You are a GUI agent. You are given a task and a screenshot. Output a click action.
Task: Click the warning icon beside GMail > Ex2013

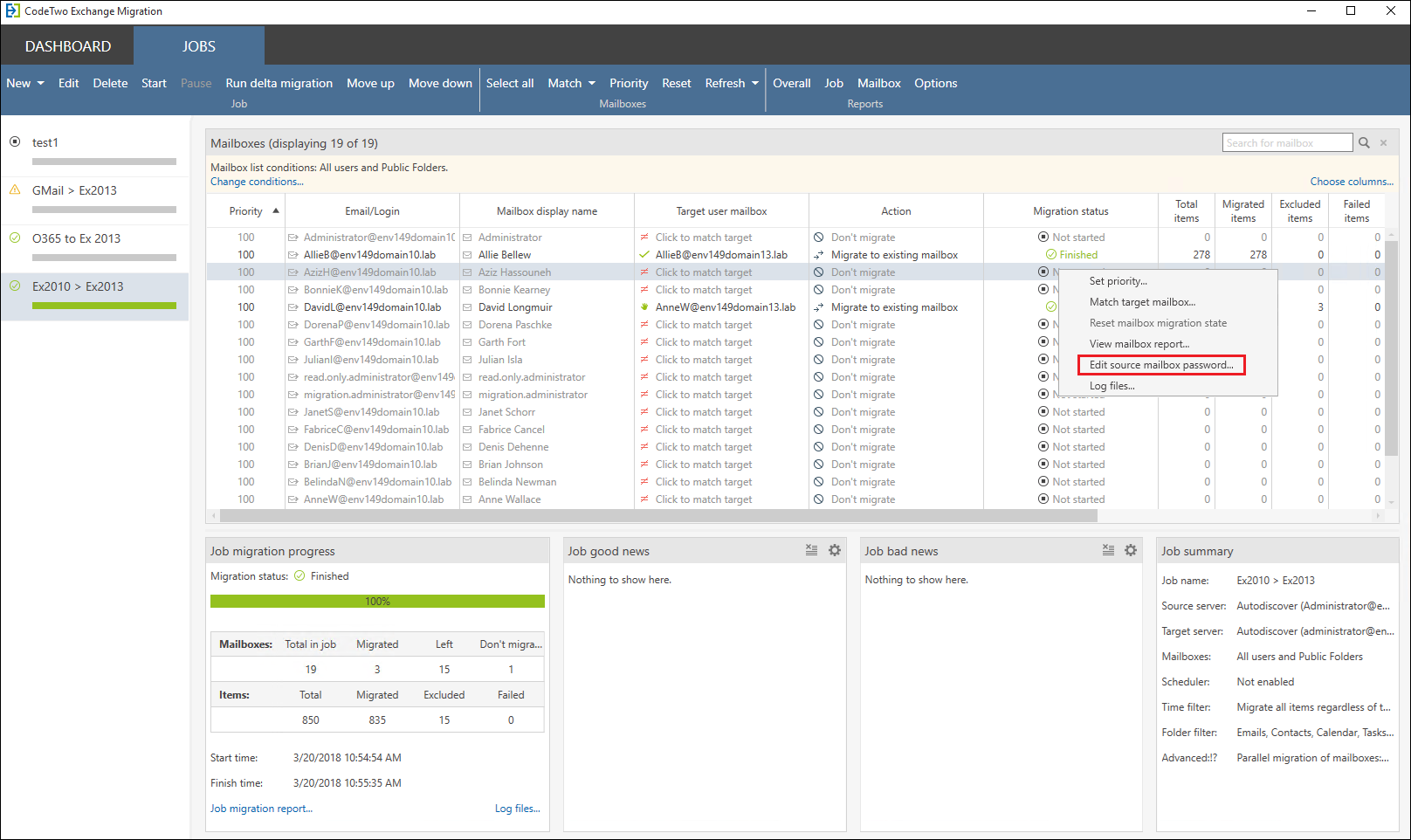(15, 189)
